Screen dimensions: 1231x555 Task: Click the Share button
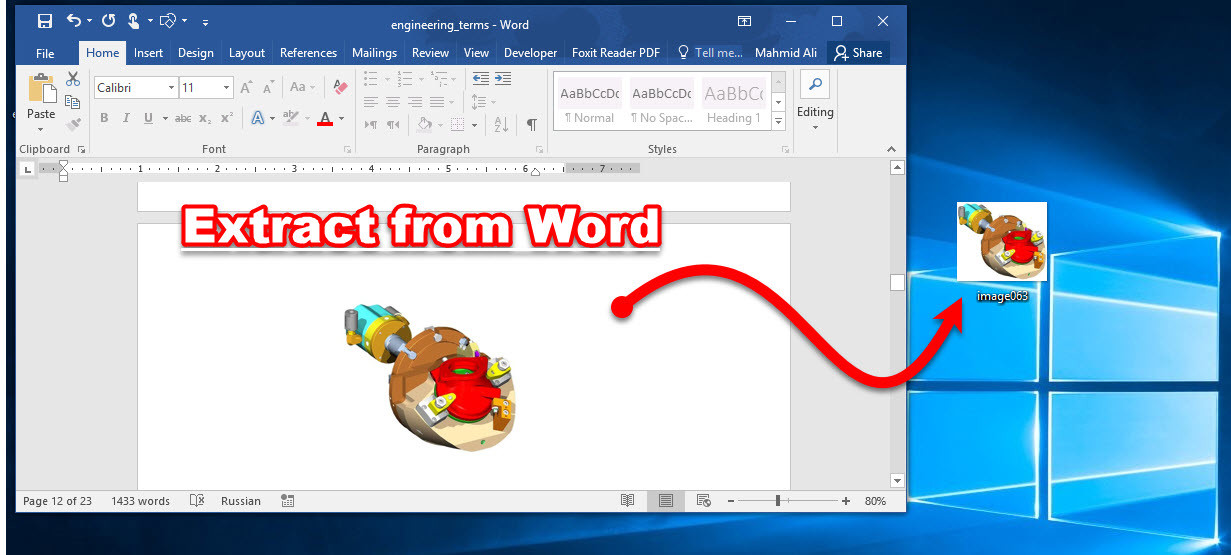pos(857,53)
